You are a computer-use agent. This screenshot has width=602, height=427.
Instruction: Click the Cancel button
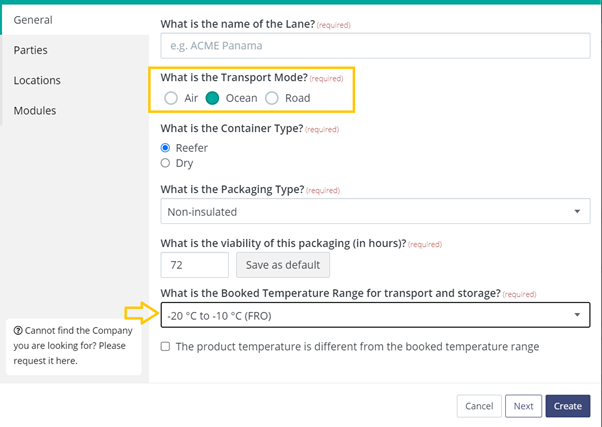(x=479, y=406)
